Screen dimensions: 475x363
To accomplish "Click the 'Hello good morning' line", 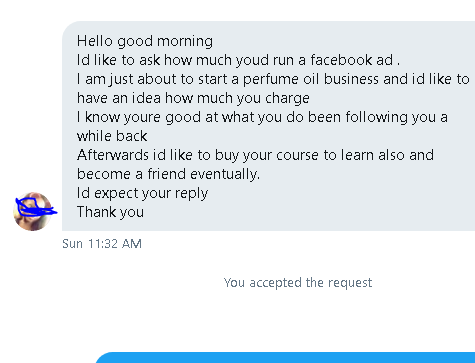I will pos(145,41).
